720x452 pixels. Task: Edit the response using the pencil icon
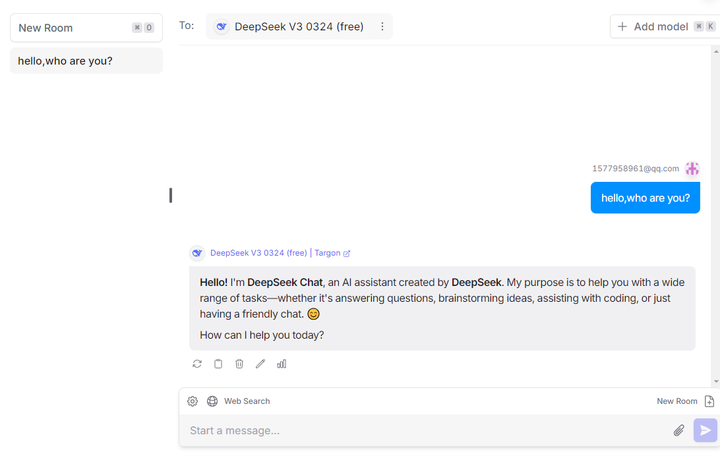[x=260, y=364]
